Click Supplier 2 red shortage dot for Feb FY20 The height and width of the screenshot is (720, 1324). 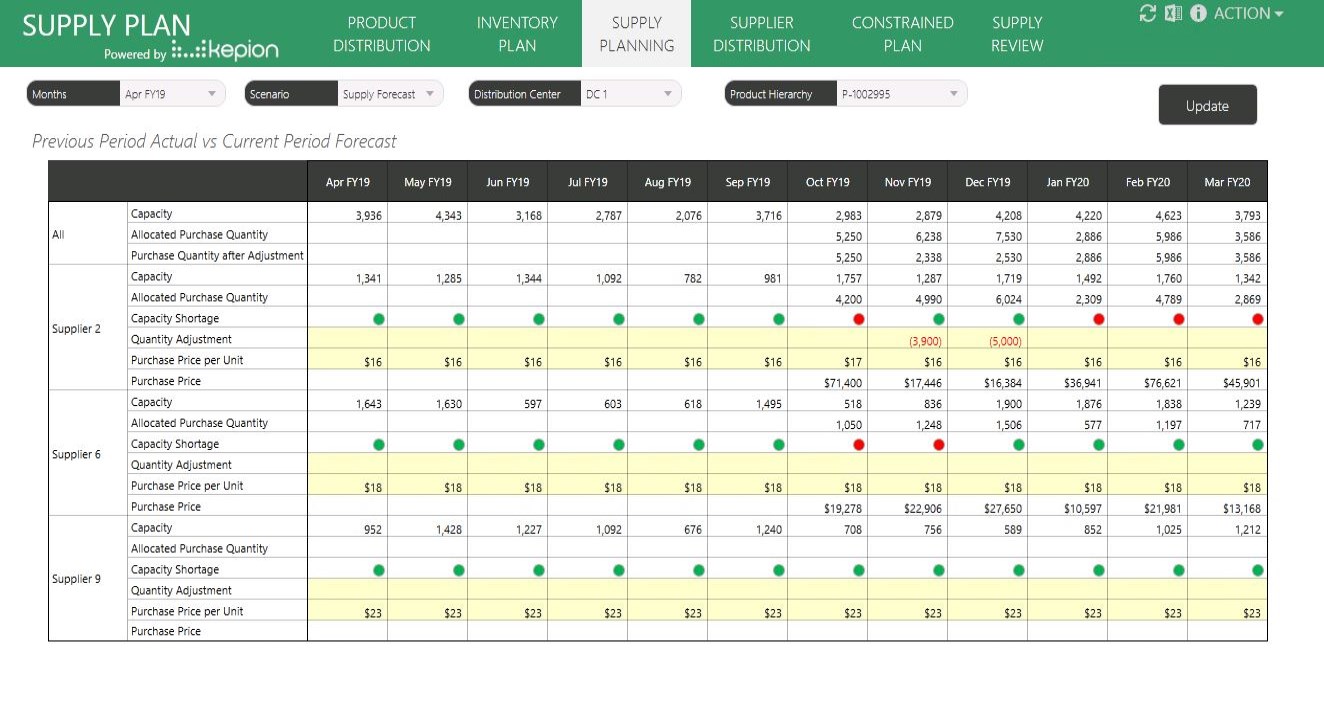(x=1178, y=319)
